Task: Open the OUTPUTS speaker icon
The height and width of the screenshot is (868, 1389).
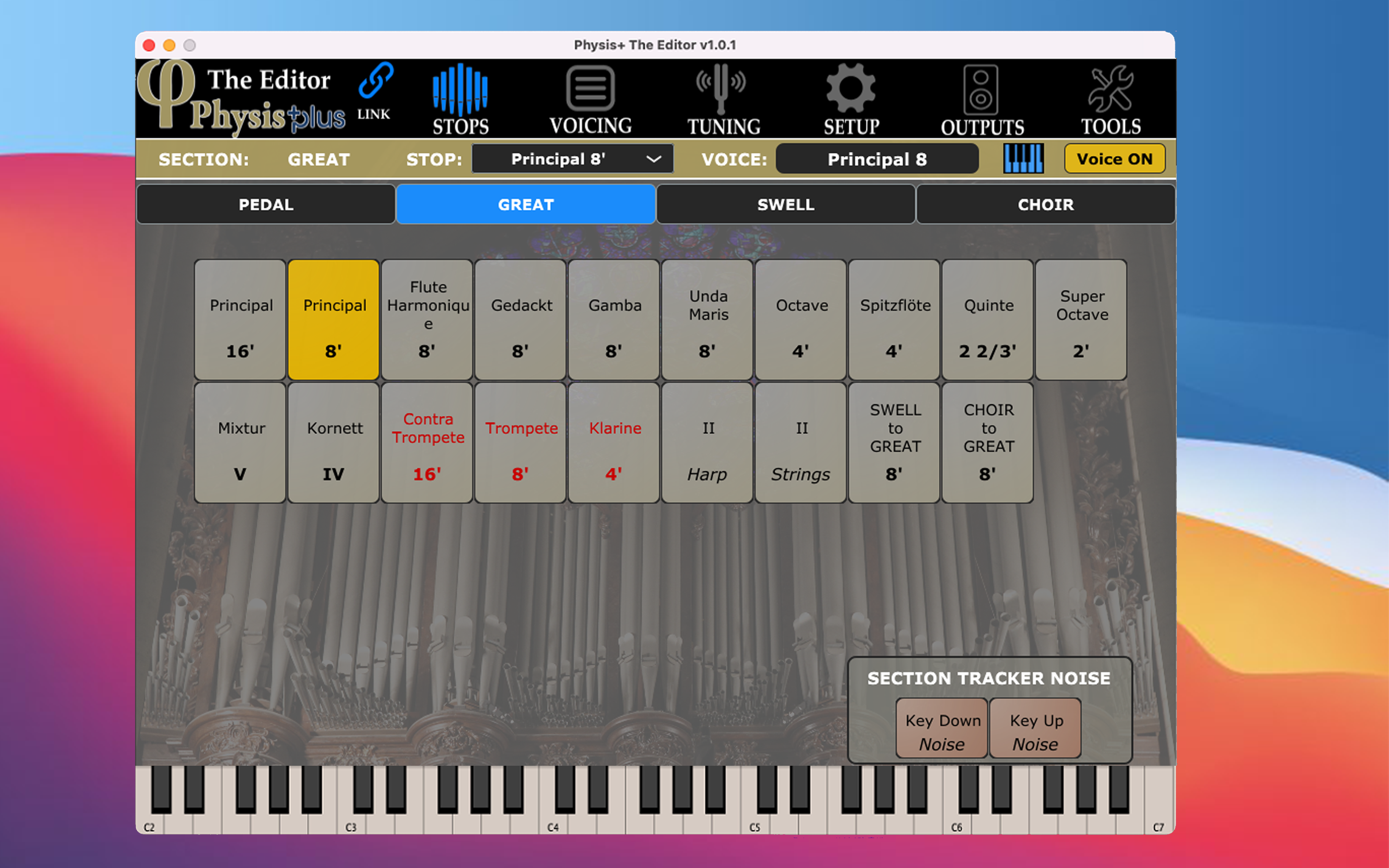Action: pyautogui.click(x=981, y=90)
